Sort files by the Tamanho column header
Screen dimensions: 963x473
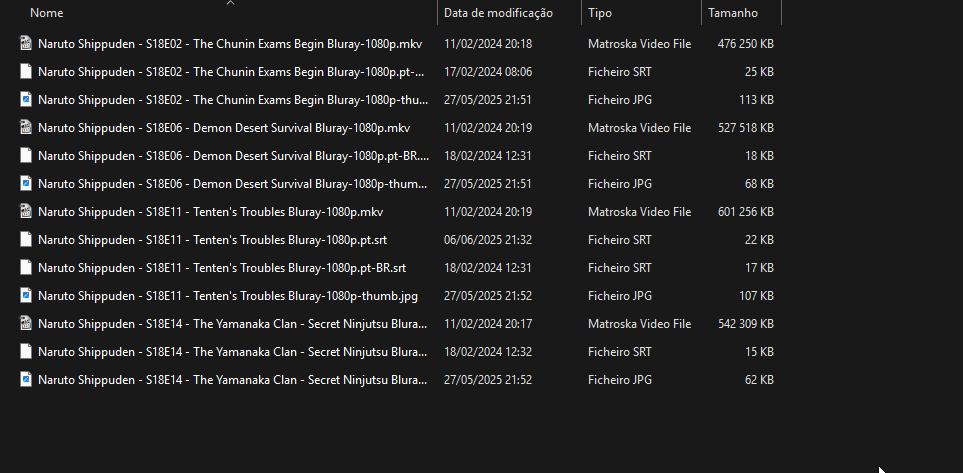click(733, 13)
